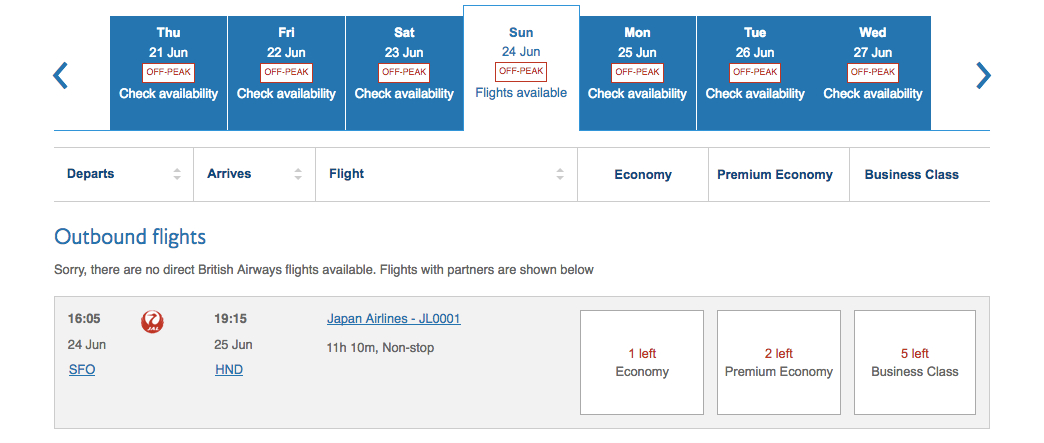Screen dimensions: 1044x443
Task: Go to previous week of dates
Action: tap(60, 76)
